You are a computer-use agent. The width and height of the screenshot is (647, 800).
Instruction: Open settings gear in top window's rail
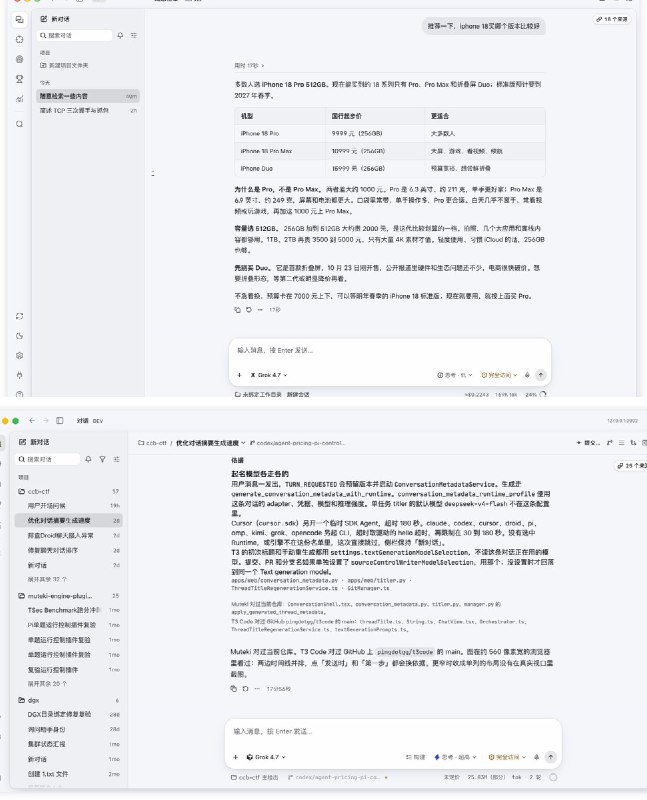click(x=19, y=356)
